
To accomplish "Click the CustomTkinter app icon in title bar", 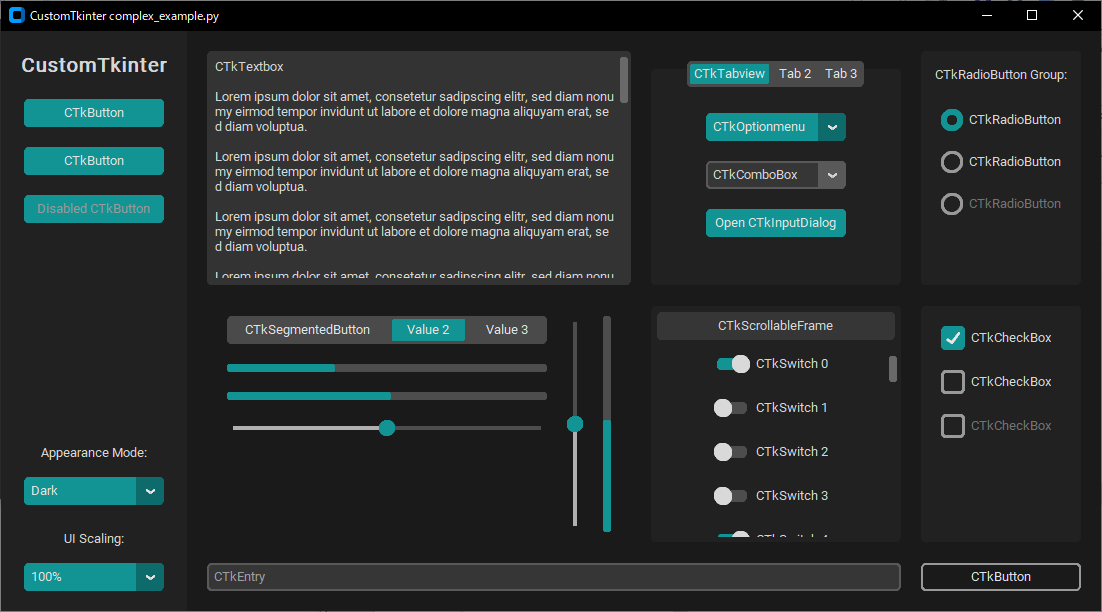I will pos(17,15).
